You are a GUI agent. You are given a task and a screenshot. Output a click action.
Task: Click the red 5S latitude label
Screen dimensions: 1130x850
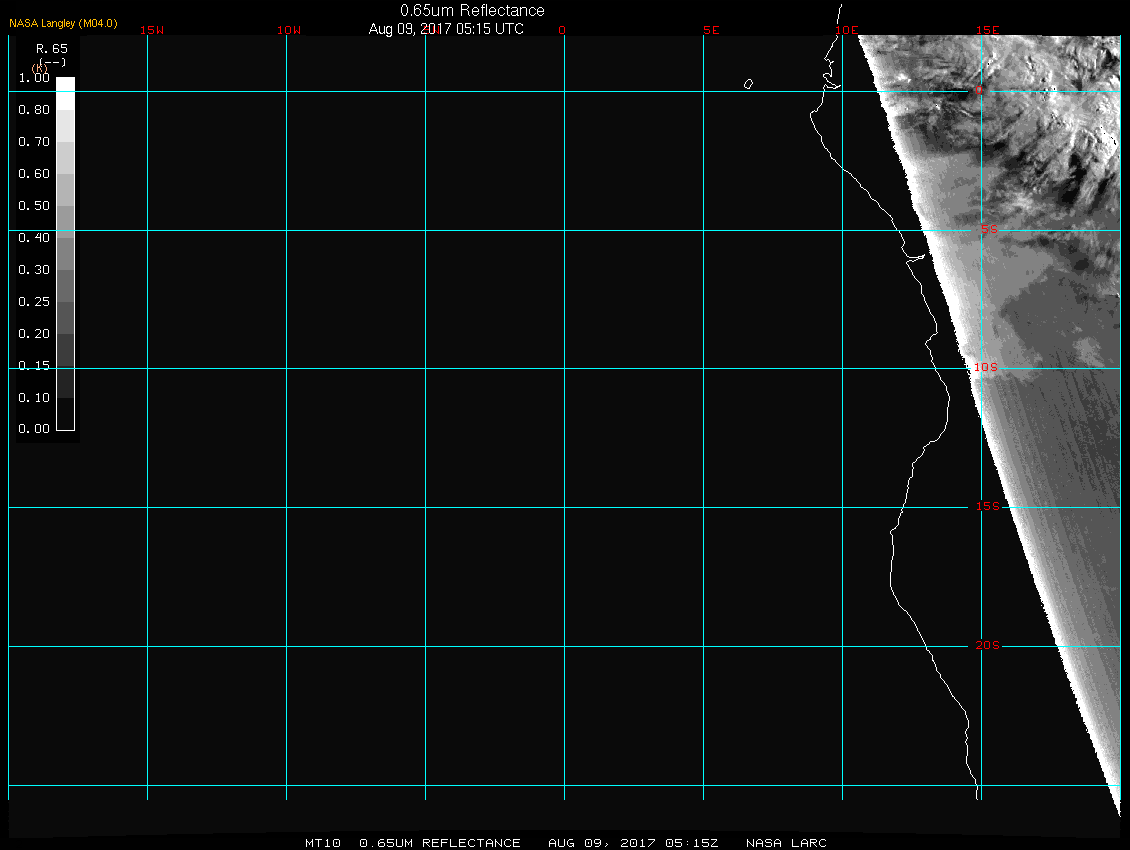click(x=988, y=230)
